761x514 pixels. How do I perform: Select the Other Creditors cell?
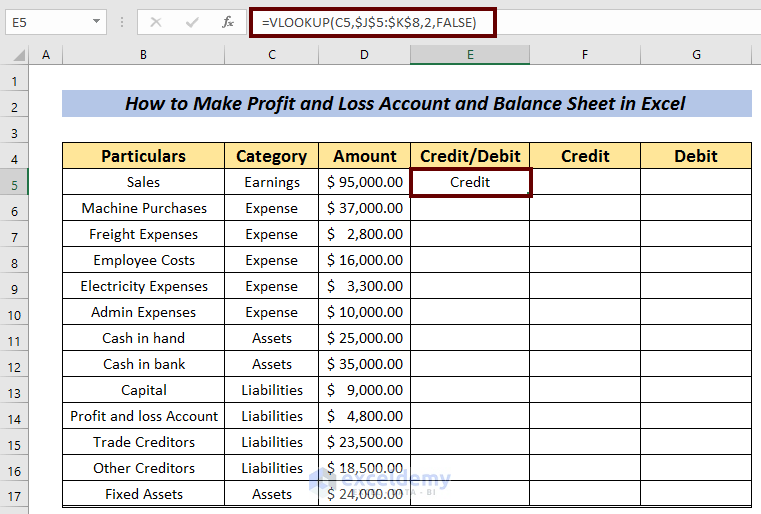[x=143, y=468]
